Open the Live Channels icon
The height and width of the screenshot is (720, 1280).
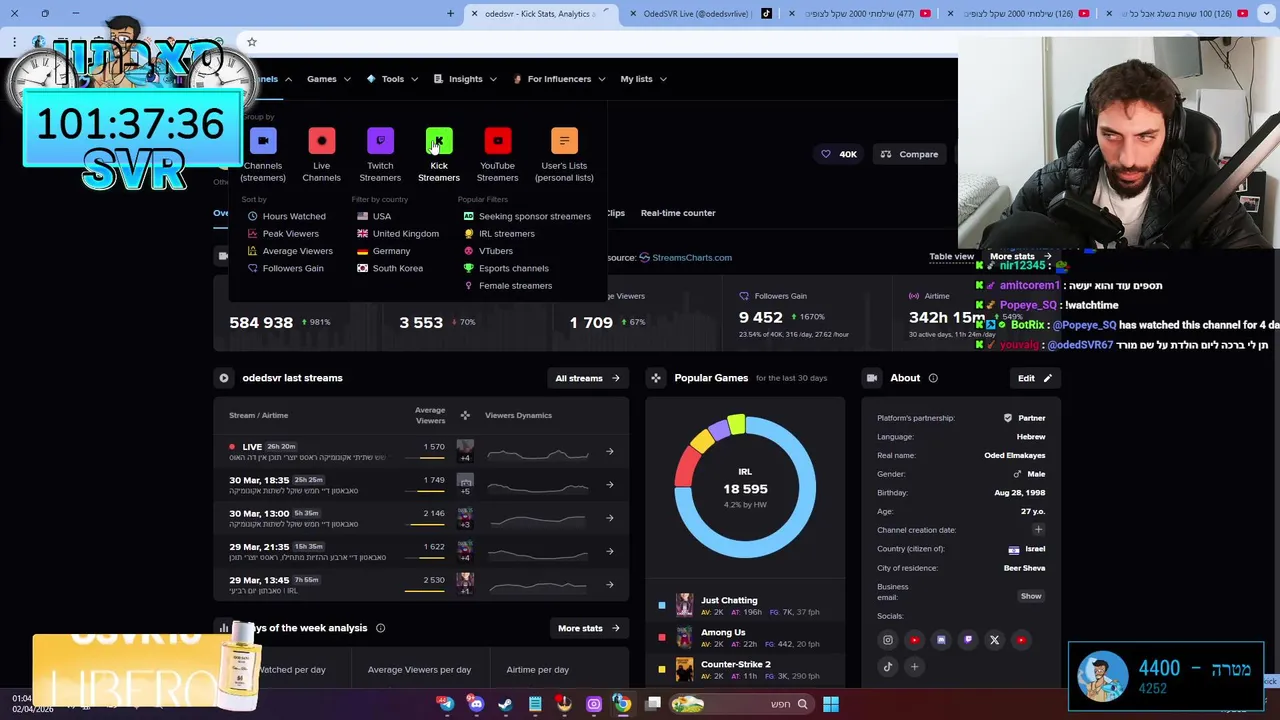coord(321,141)
